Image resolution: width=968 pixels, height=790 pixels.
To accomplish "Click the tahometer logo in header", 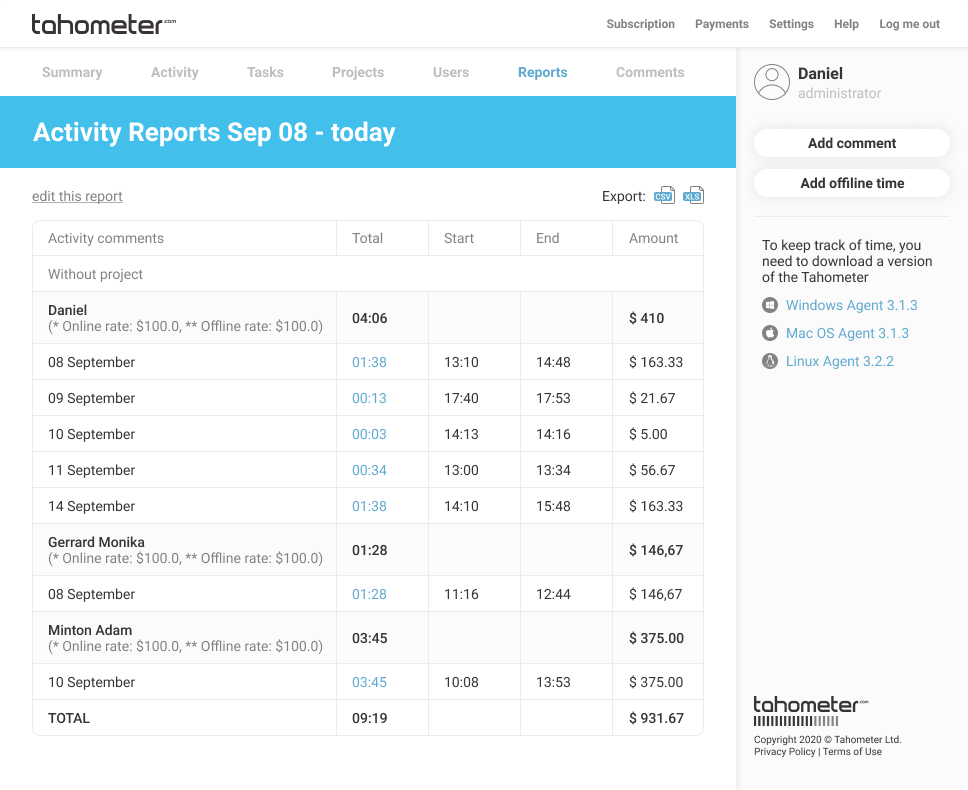I will point(104,24).
